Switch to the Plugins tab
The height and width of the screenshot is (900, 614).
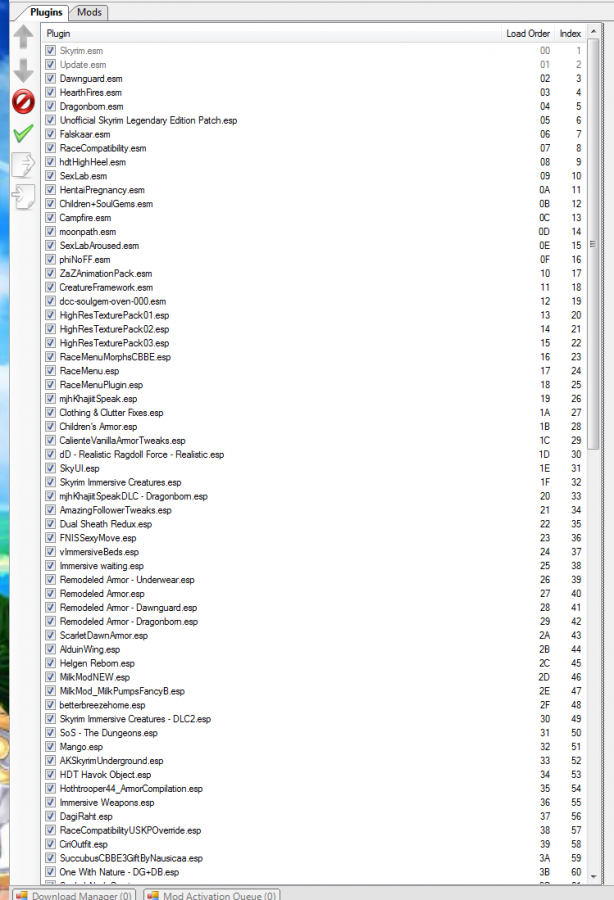tap(46, 12)
